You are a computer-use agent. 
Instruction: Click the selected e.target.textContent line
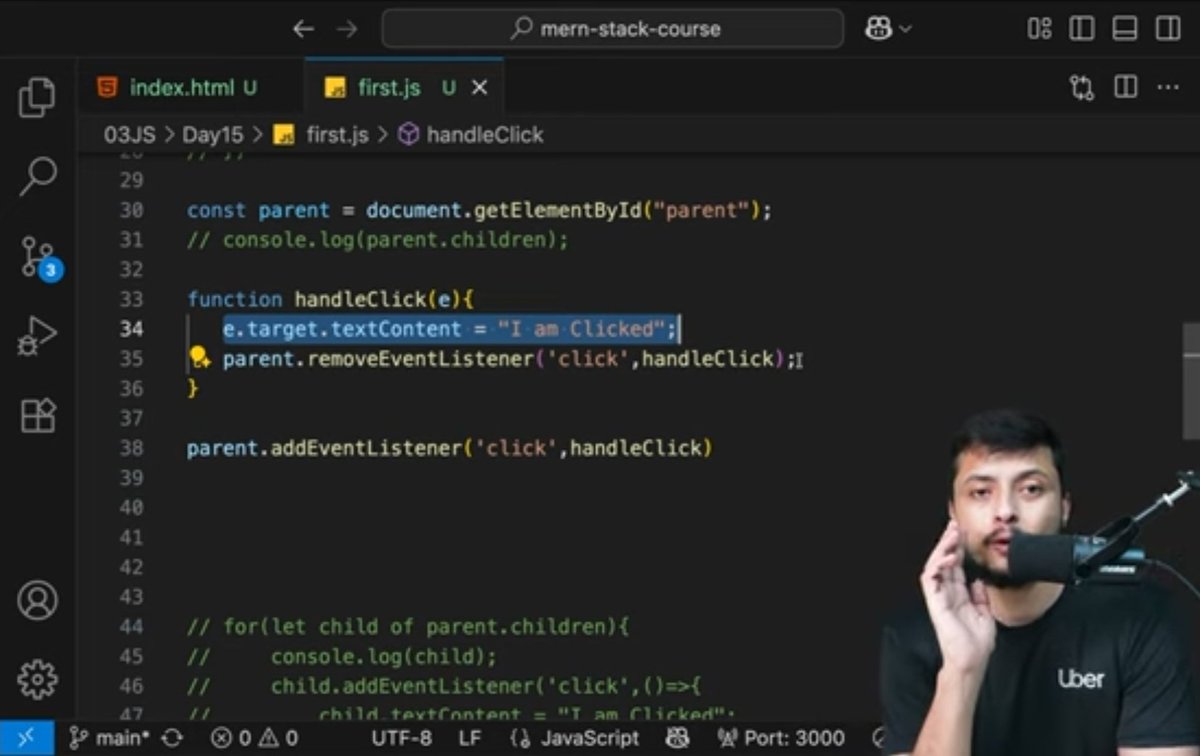tap(450, 329)
